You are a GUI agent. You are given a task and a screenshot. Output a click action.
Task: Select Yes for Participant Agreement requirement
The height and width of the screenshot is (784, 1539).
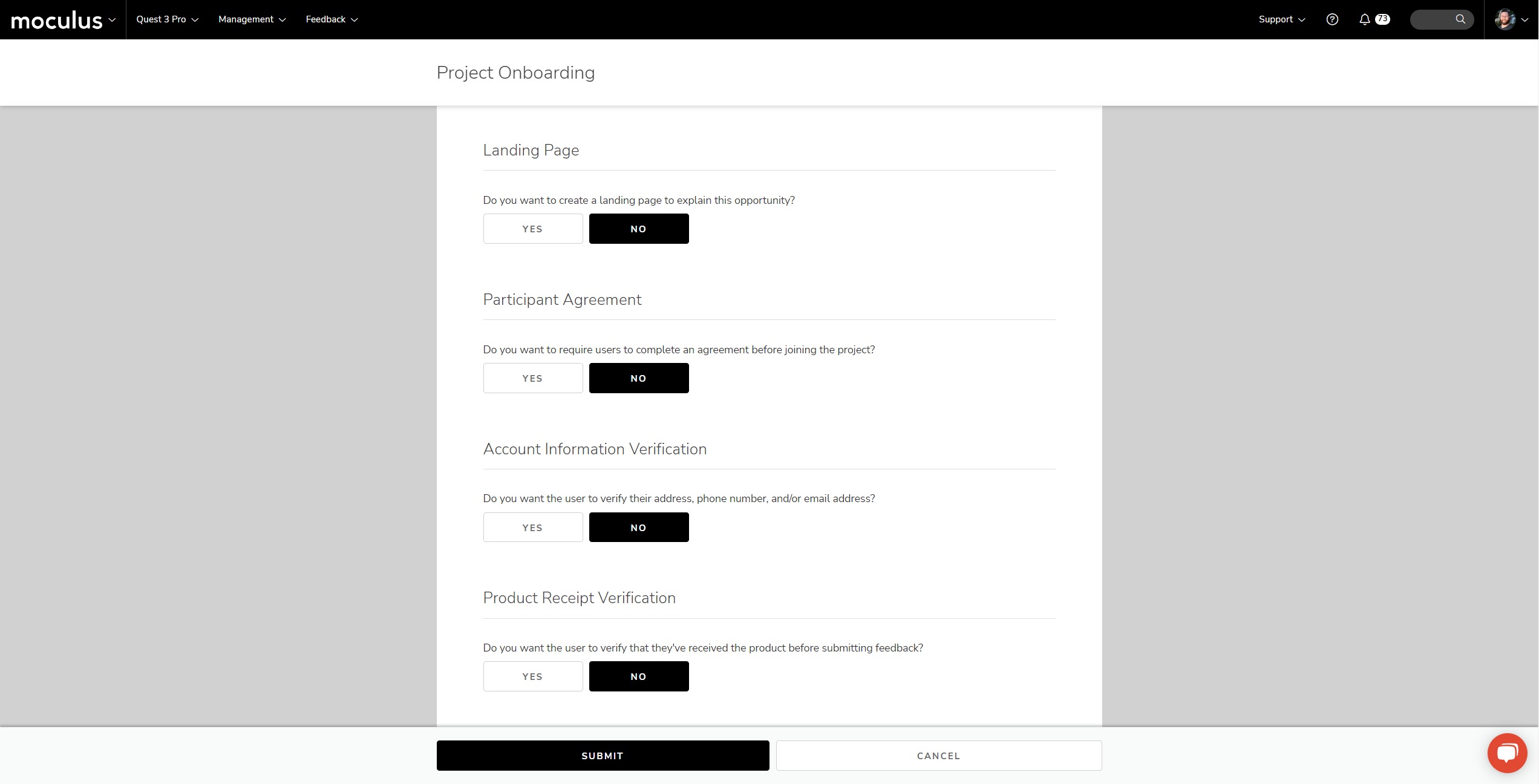tap(532, 378)
